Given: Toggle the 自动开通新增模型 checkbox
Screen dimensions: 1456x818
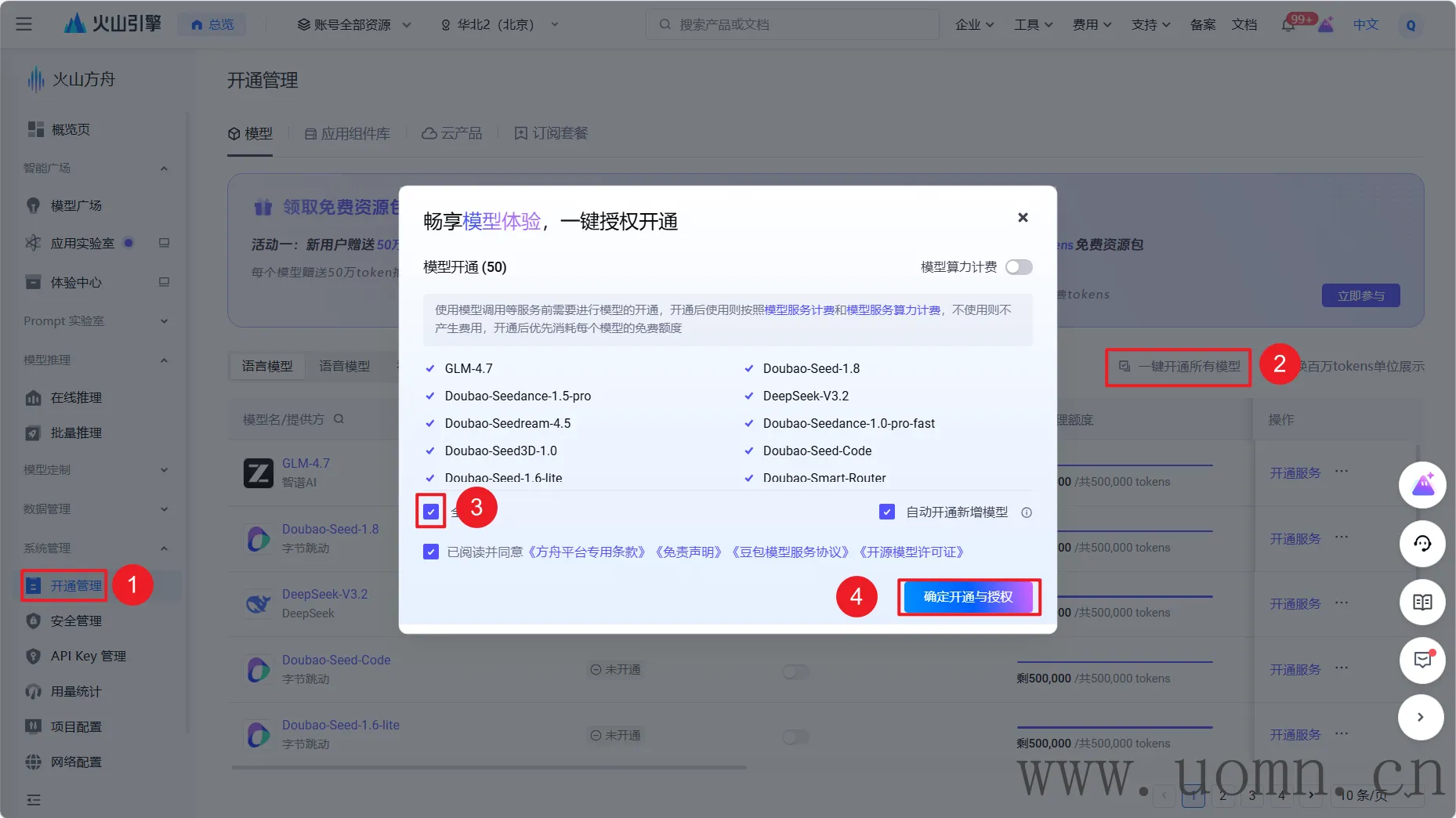Looking at the screenshot, I should (887, 512).
